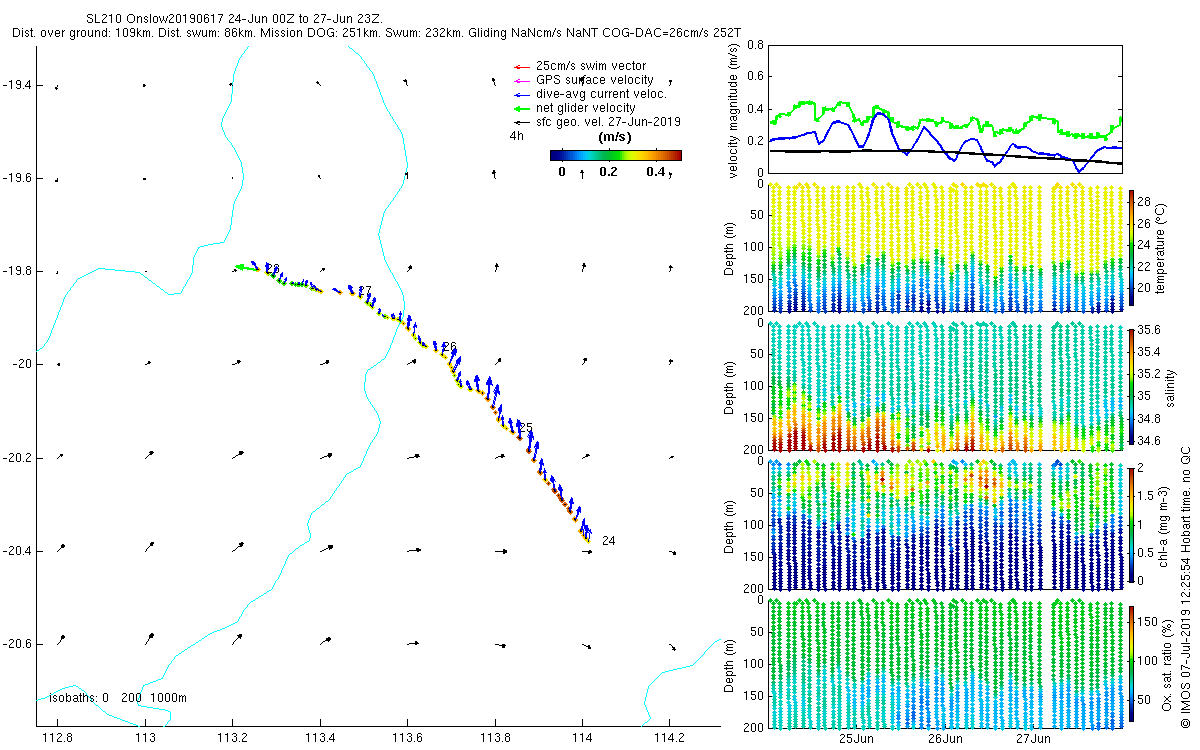Select the 'net glider velocity' legend text
The image size is (1200, 750).
pos(586,108)
